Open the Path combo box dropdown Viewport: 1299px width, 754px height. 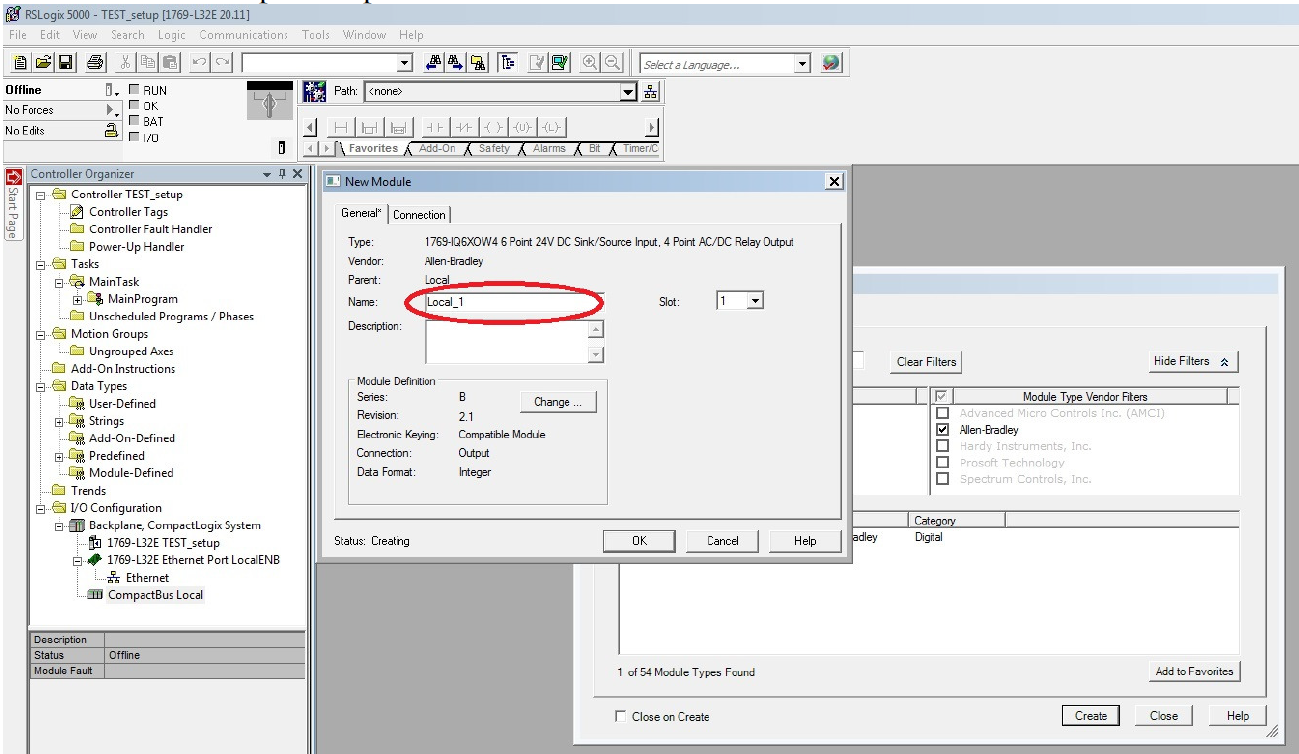628,91
